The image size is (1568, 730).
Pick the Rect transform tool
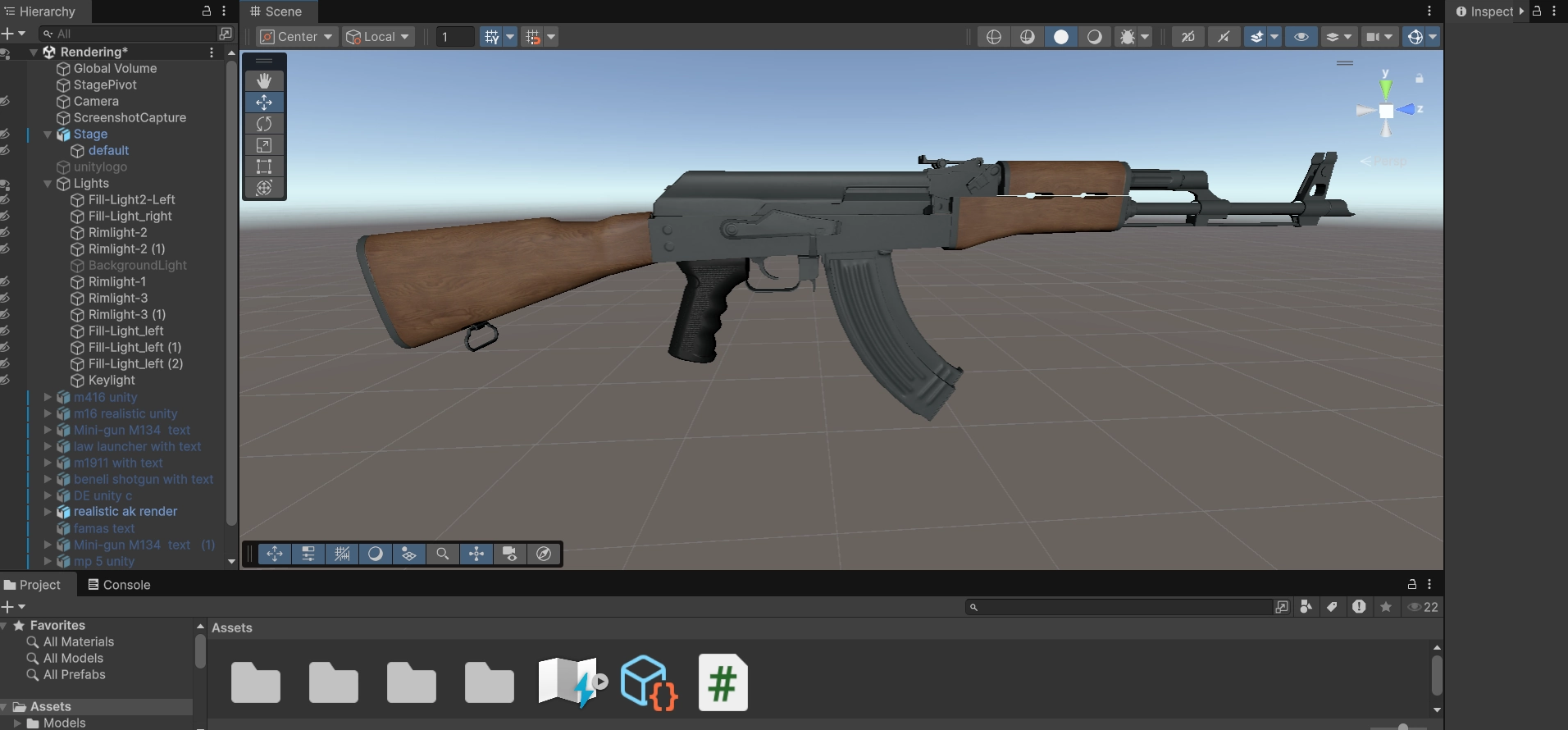click(263, 167)
